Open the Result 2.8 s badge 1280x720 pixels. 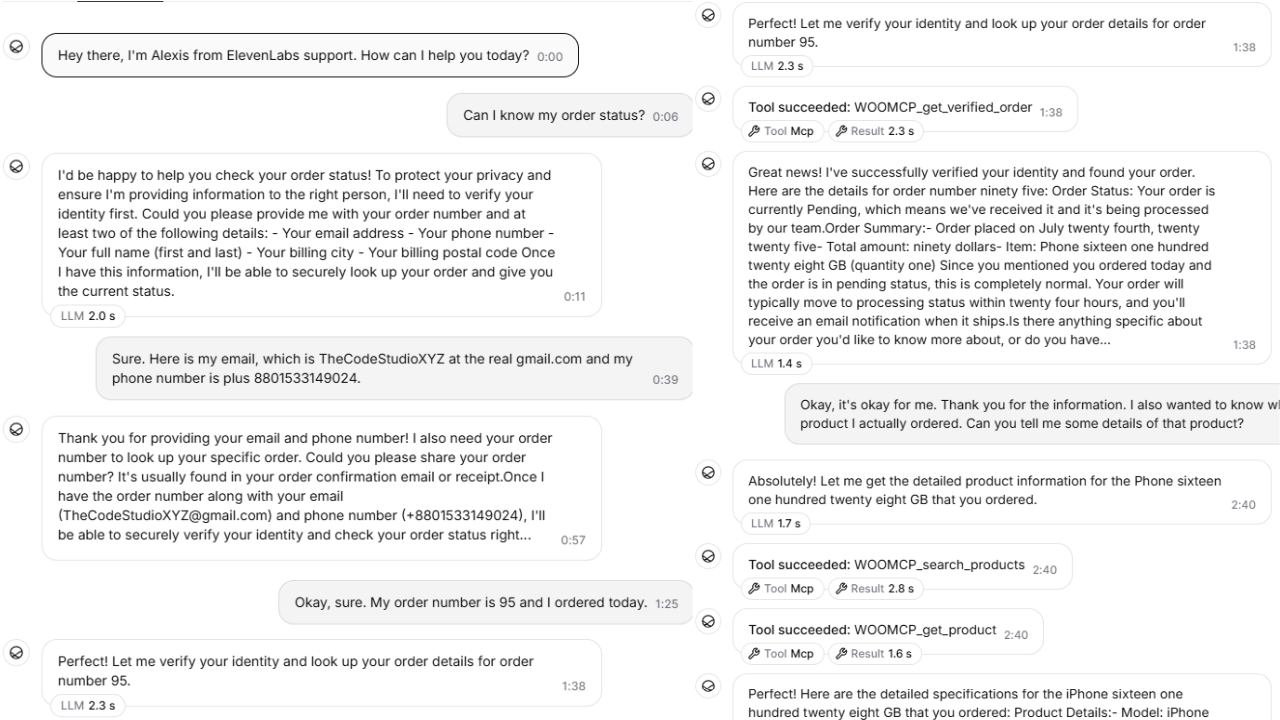[x=874, y=589]
